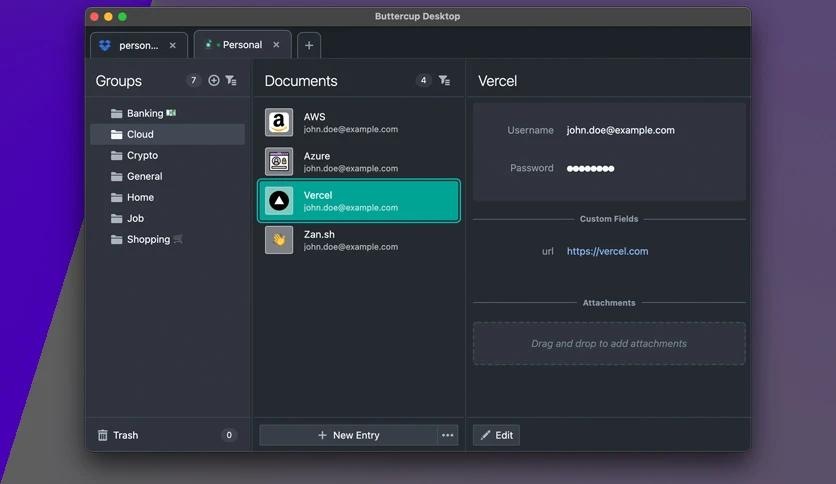Select the Job group
Viewport: 836px width, 484px height.
pos(167,219)
